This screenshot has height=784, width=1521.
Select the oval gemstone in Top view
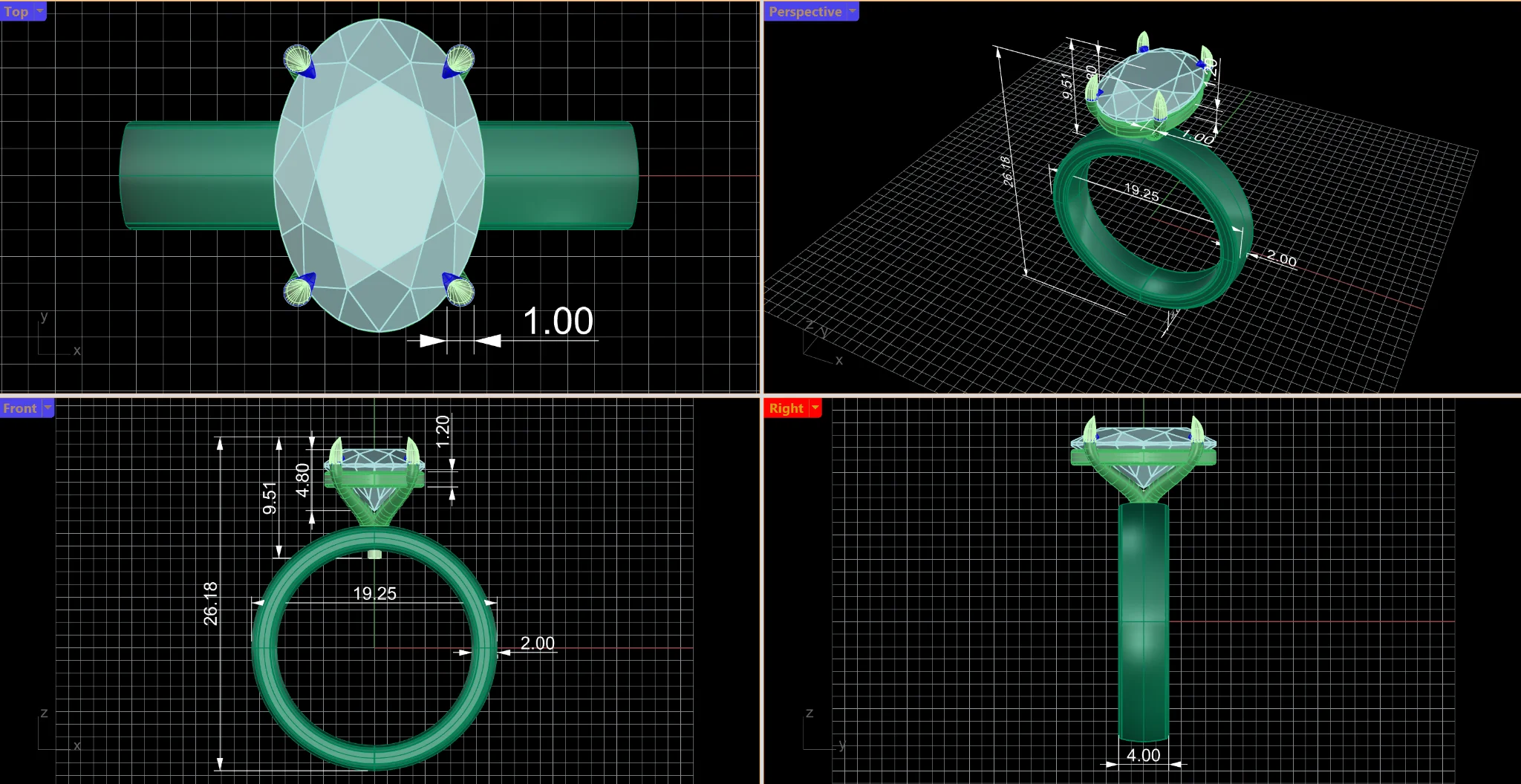pyautogui.click(x=379, y=175)
